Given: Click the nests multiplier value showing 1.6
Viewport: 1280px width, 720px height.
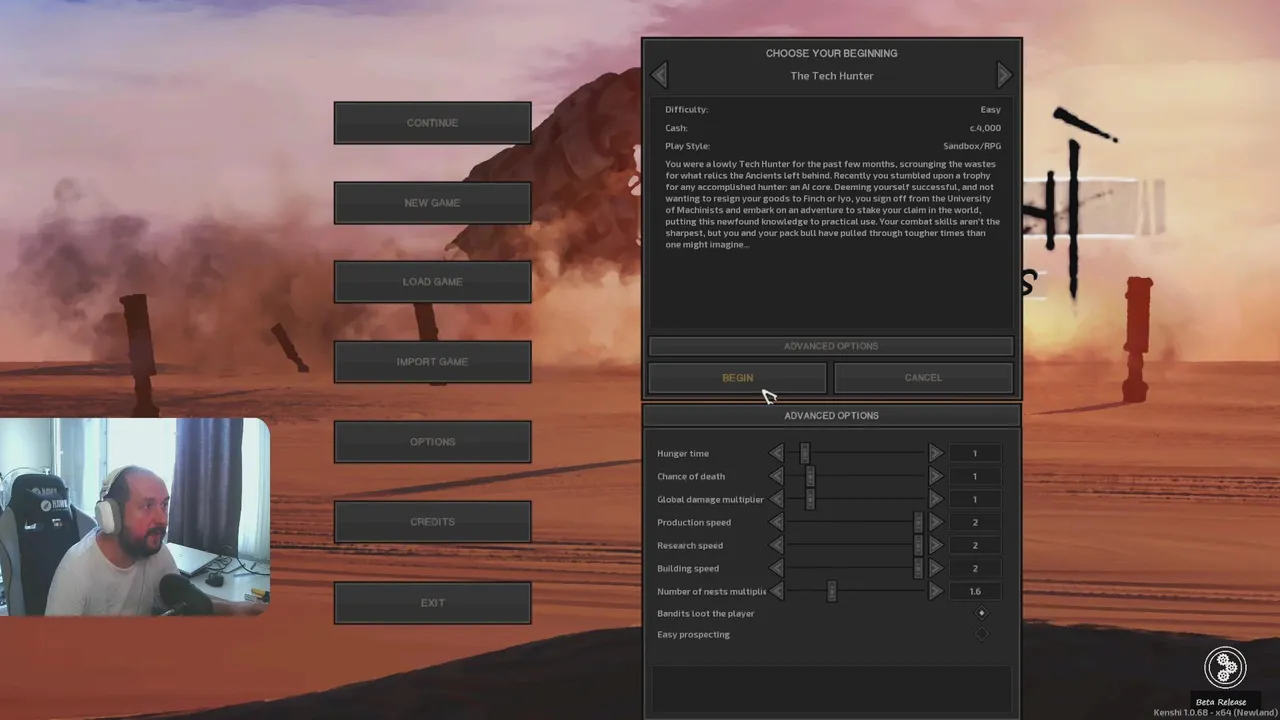Looking at the screenshot, I should [975, 591].
